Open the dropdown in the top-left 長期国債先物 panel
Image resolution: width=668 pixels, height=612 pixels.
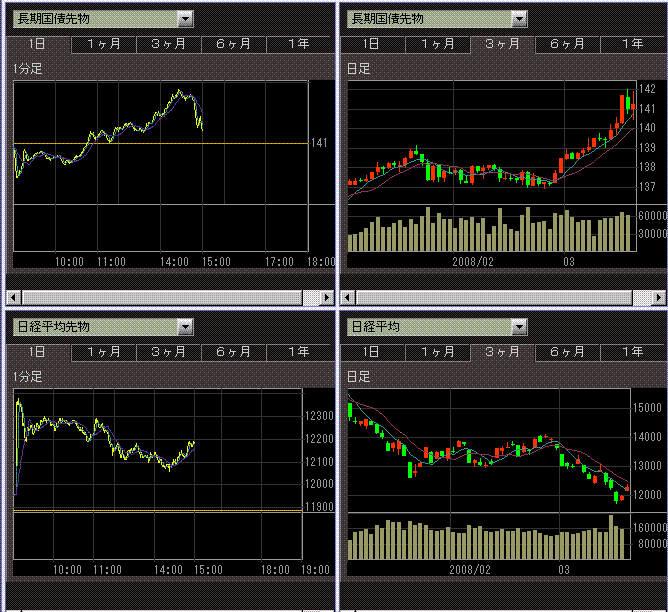(185, 19)
